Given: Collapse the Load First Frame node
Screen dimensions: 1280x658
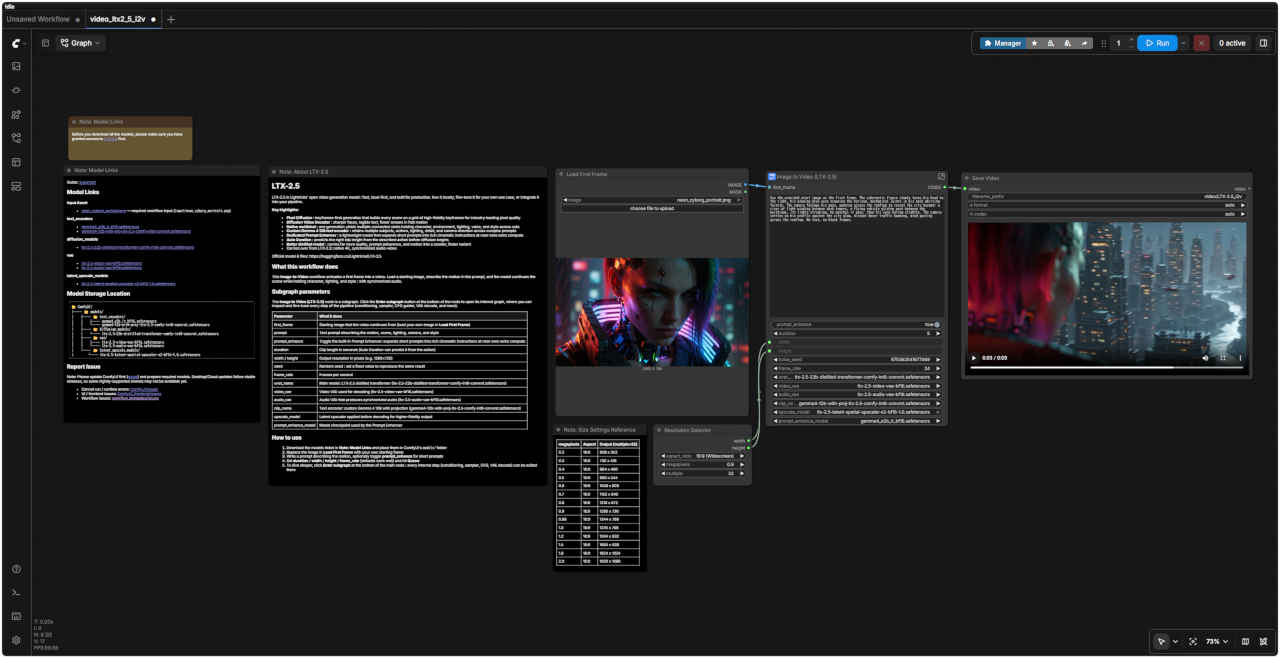Looking at the screenshot, I should (562, 174).
